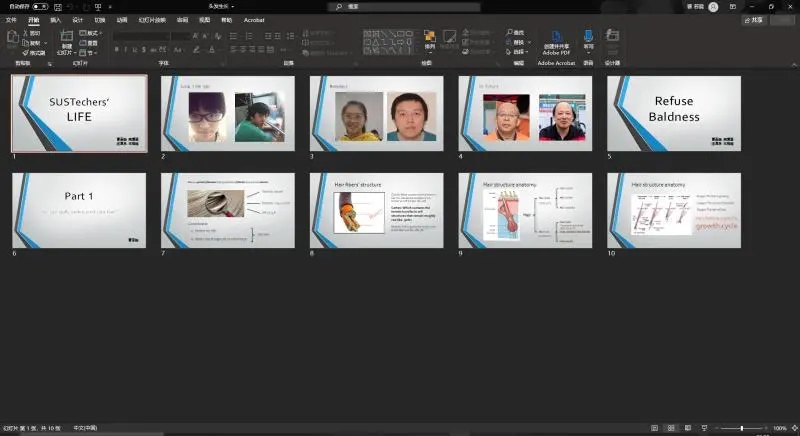
Task: Select slide 8 Hair fibers' structure thumbnail
Action: click(x=377, y=210)
